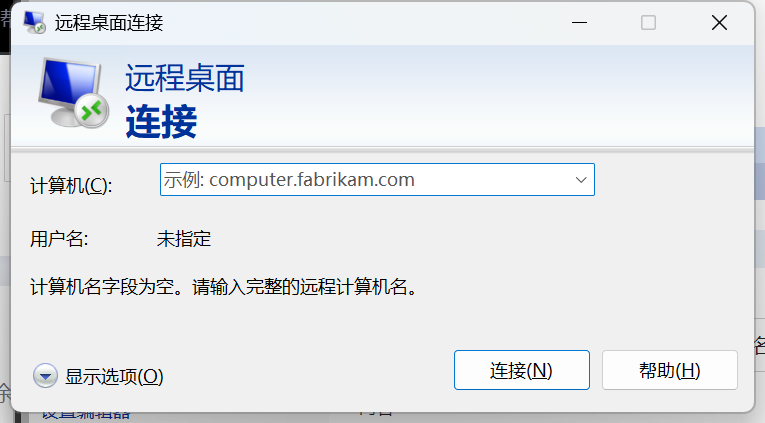Screen dimensions: 765x423
Task: Minimize the Remote Desktop Connection window
Action: coord(579,22)
